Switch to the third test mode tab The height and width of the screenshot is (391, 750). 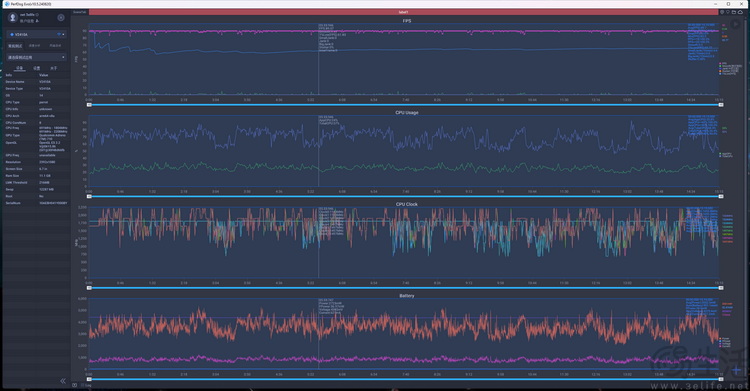55,46
